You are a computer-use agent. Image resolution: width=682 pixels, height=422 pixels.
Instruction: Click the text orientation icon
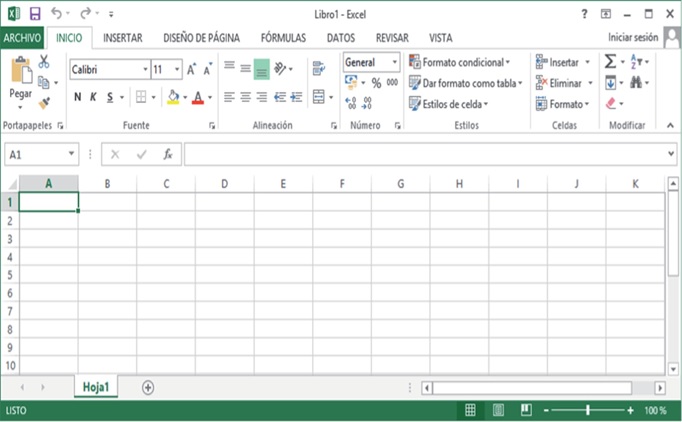pos(281,69)
